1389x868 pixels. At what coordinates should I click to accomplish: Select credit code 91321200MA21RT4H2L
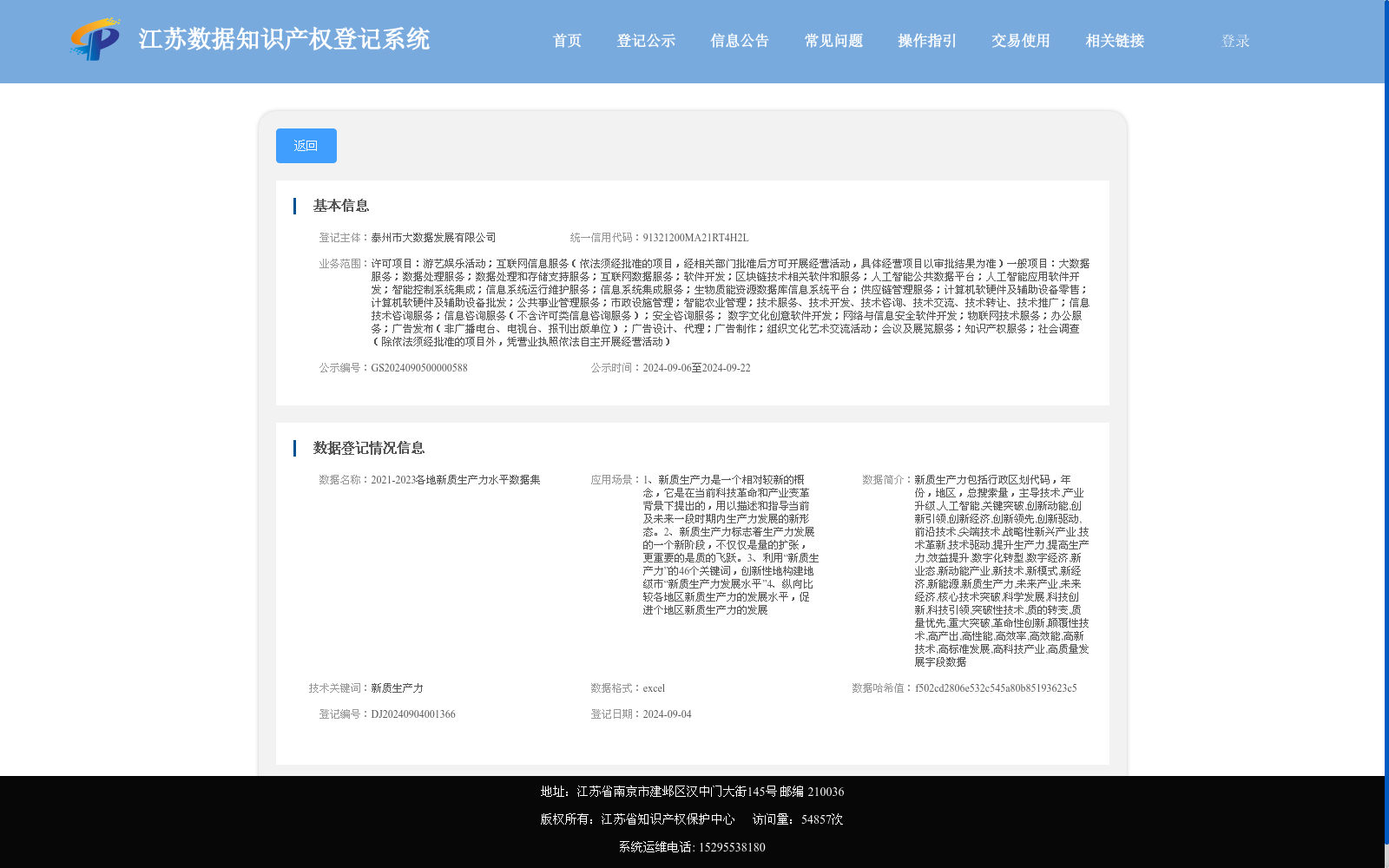click(x=695, y=238)
